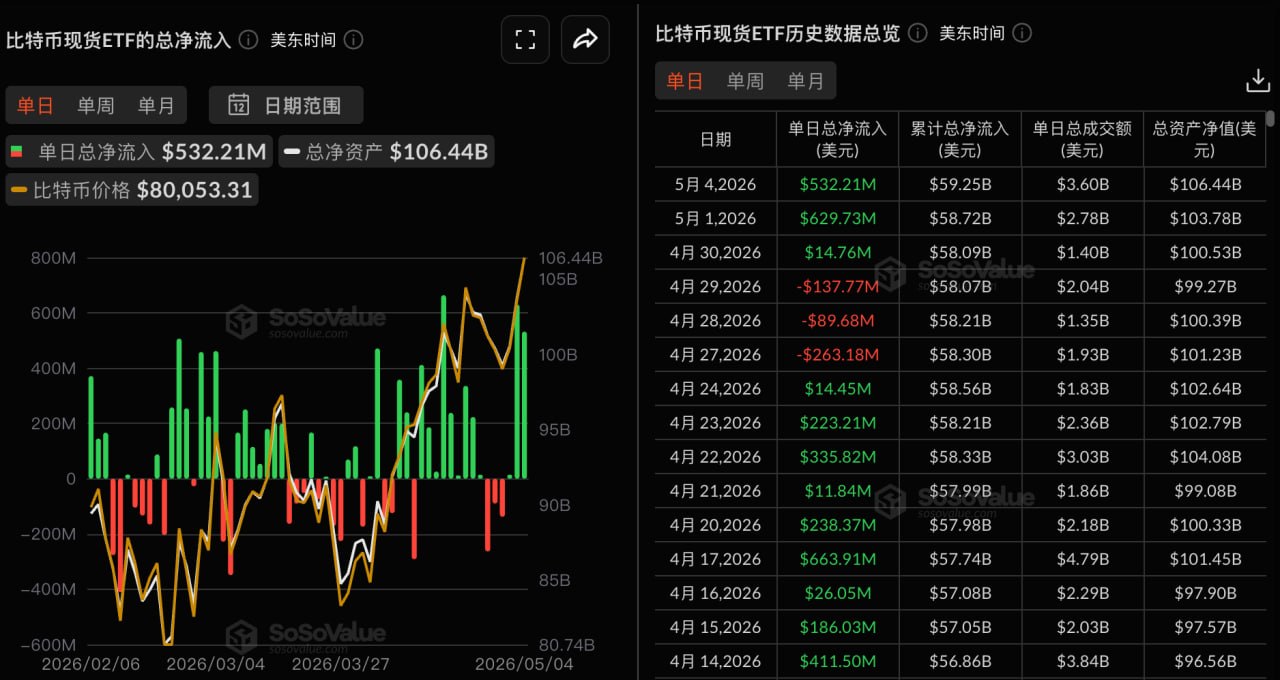This screenshot has height=680, width=1280.
Task: Click the $58.72B cumulative inflow cell
Action: coord(960,218)
